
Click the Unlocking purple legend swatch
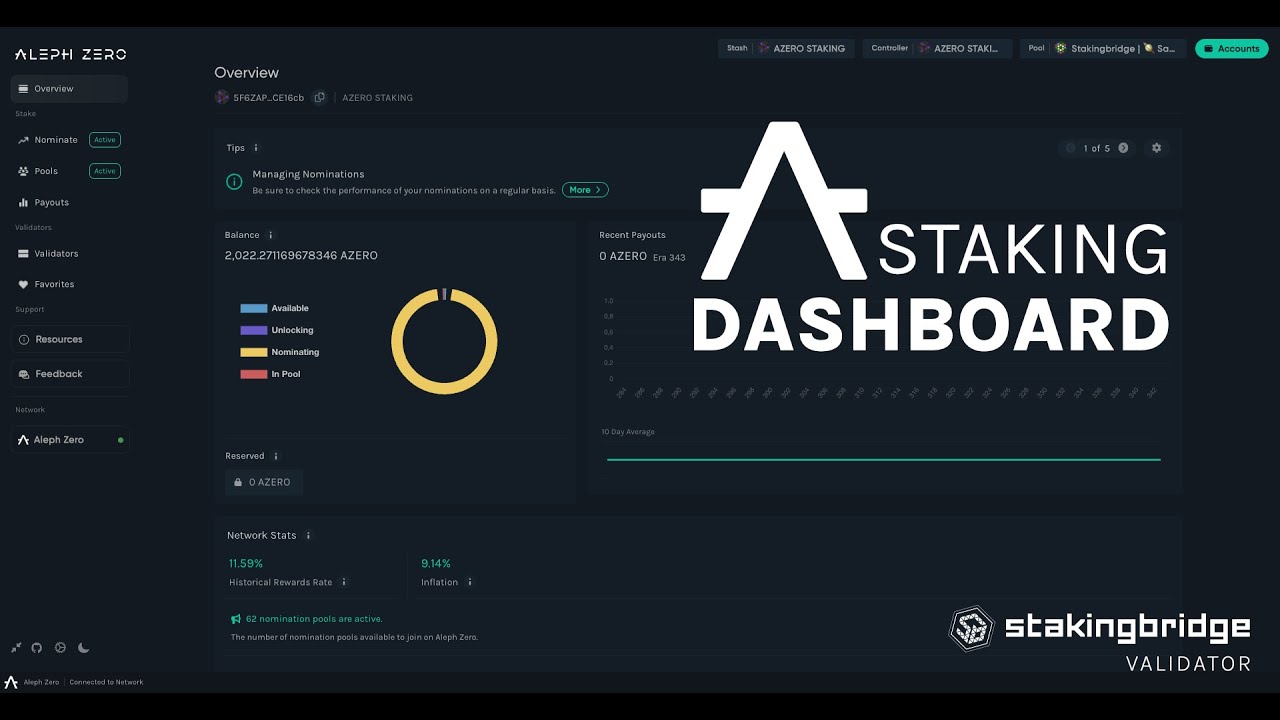254,330
